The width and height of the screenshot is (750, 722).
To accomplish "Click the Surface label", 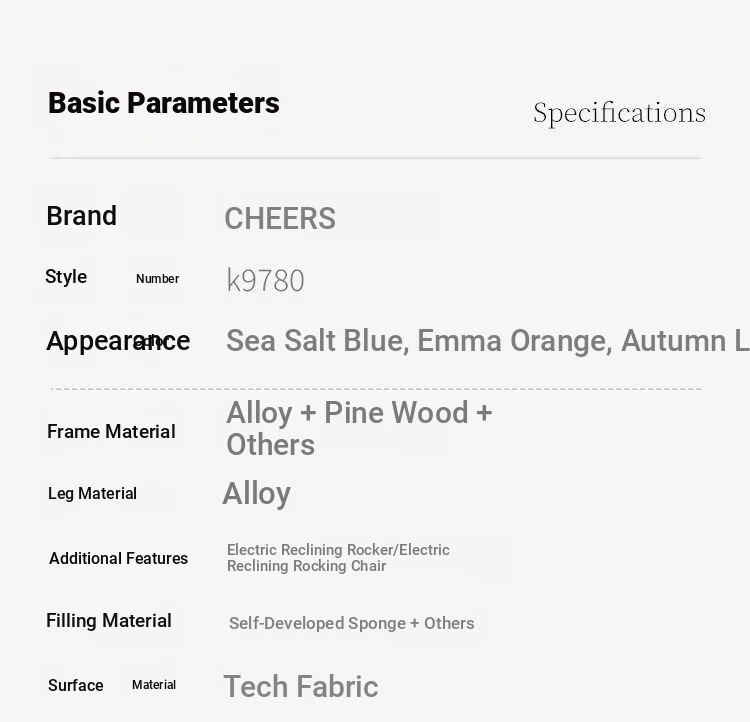I will click(76, 685).
